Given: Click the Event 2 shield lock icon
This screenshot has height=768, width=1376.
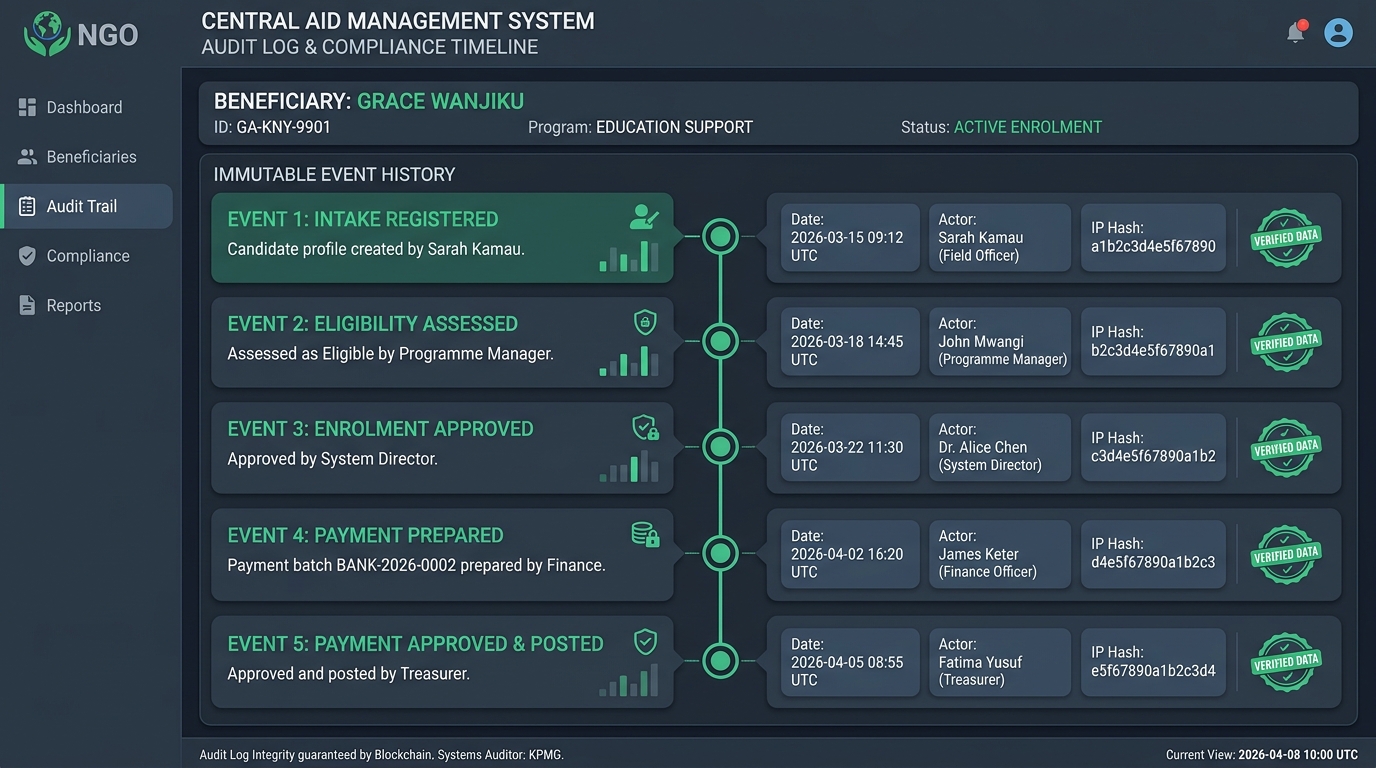Looking at the screenshot, I should [645, 322].
